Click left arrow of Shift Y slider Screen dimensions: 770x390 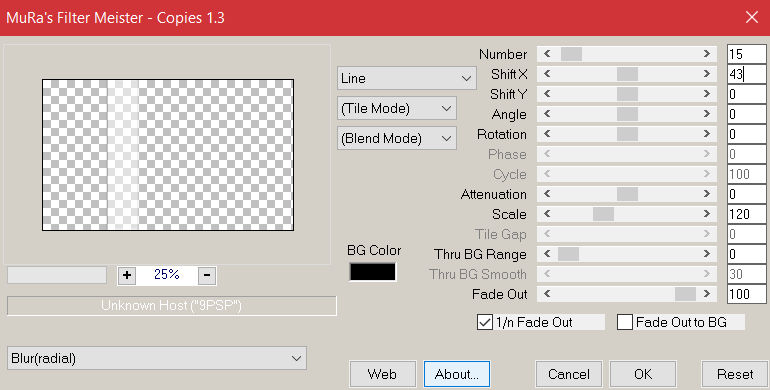(547, 94)
